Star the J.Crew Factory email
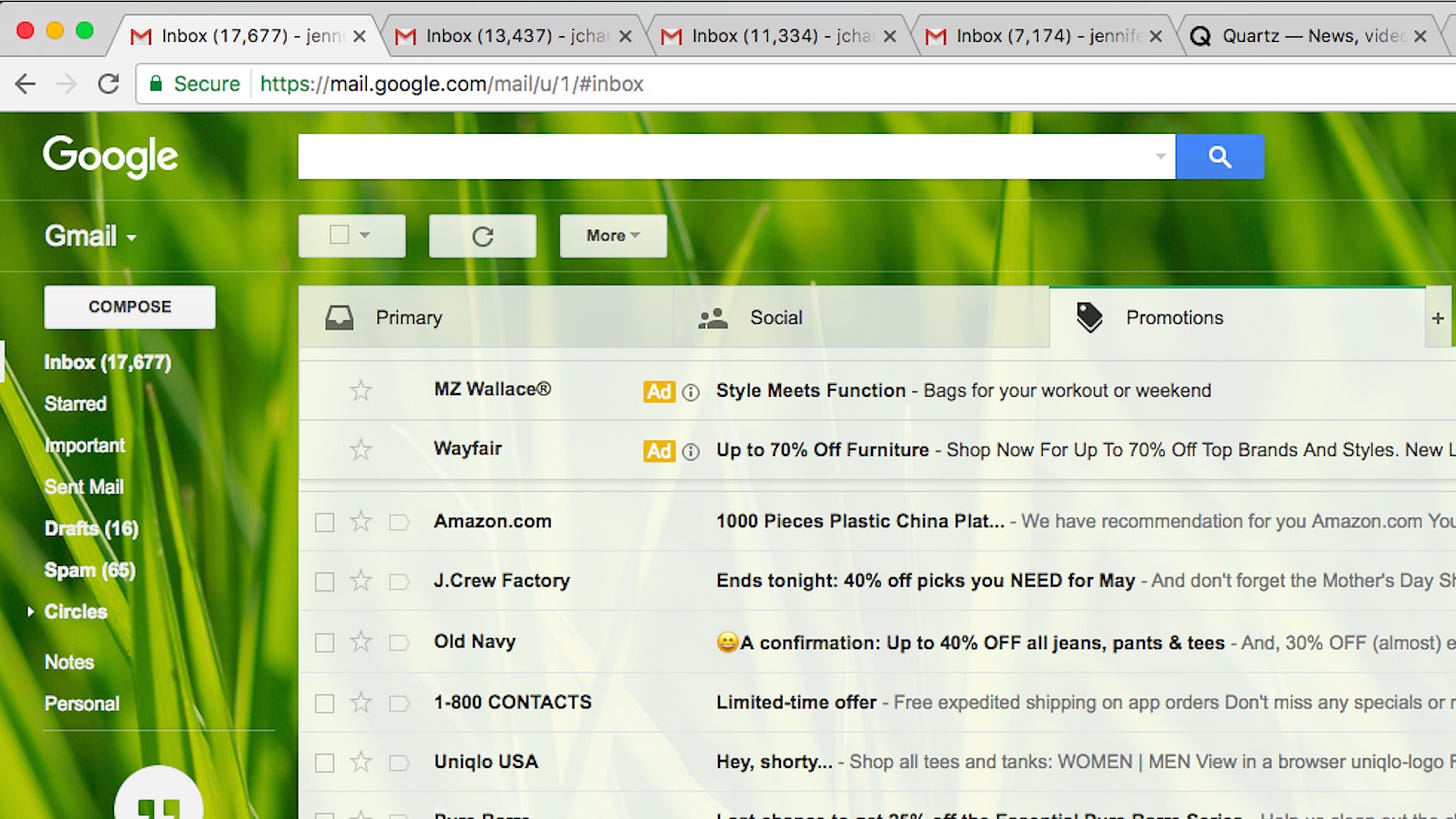Screen dimensions: 1456x819 coord(361,581)
